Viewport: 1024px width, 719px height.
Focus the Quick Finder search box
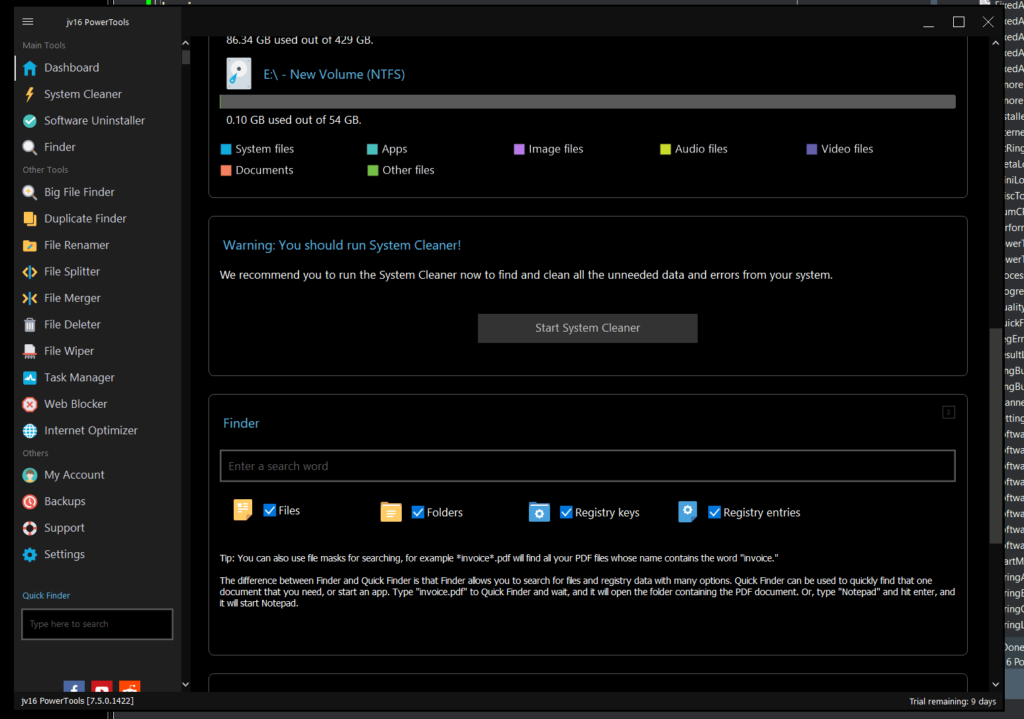[97, 624]
